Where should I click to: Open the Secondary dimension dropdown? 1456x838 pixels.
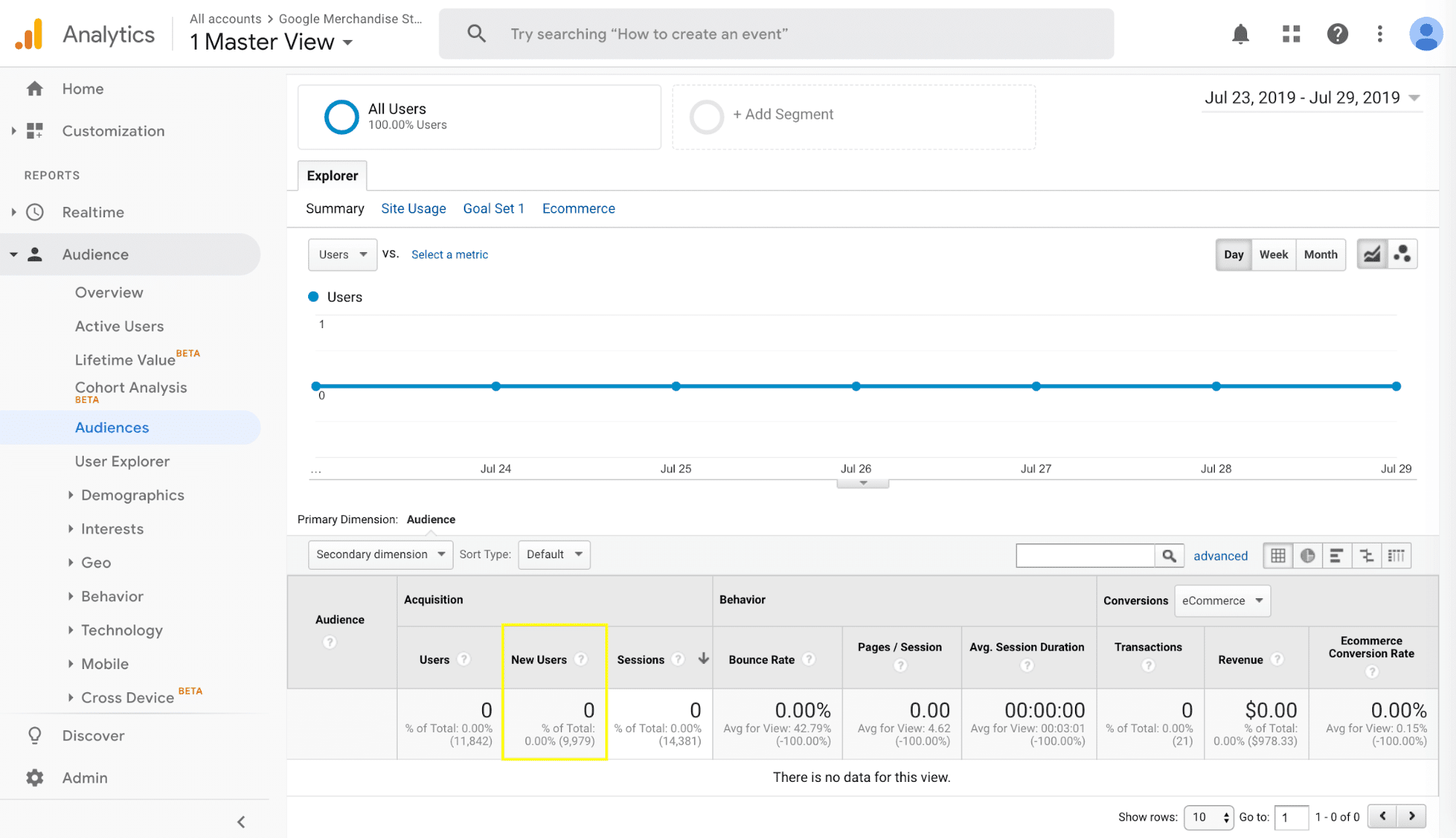click(380, 555)
